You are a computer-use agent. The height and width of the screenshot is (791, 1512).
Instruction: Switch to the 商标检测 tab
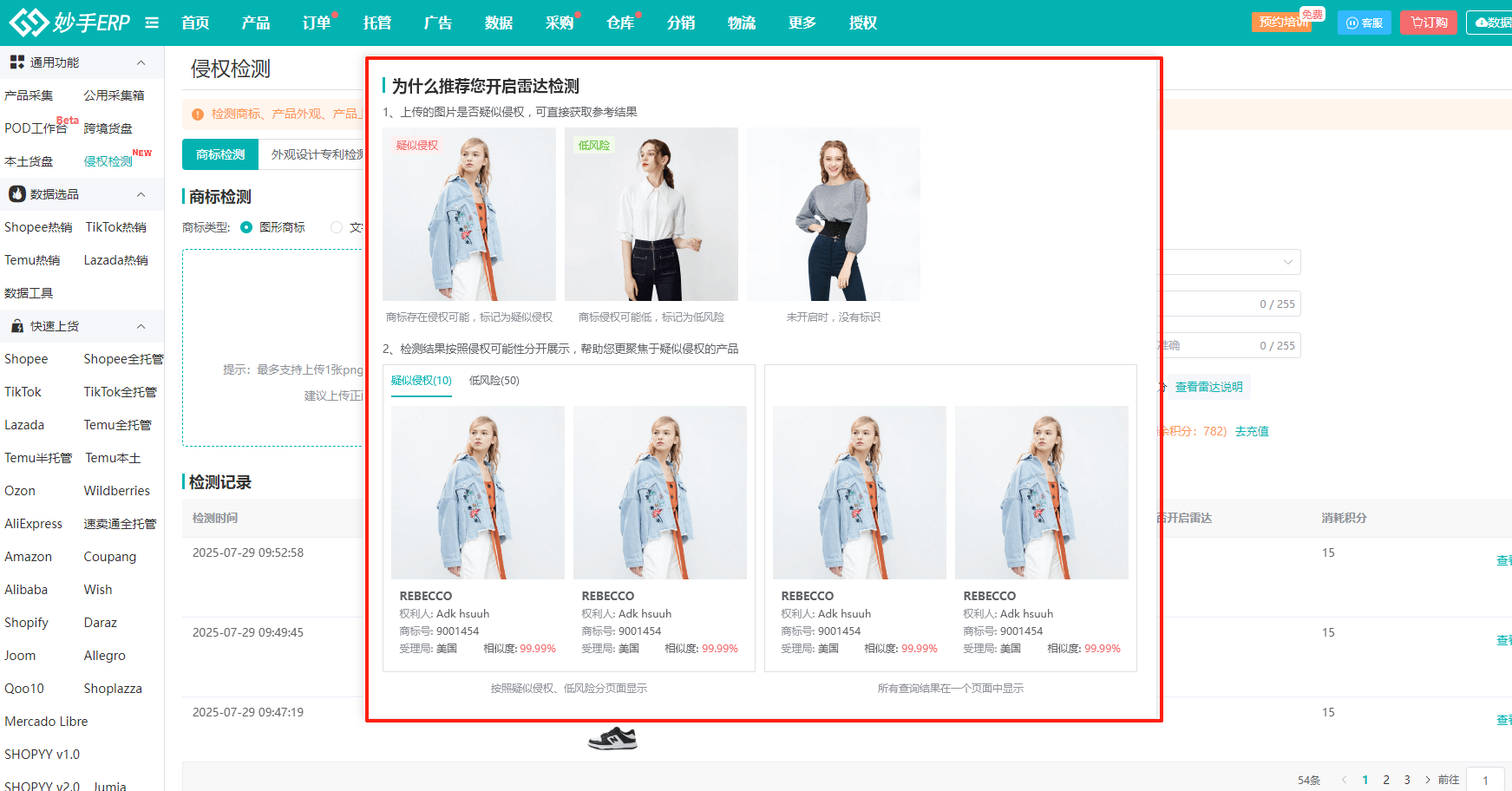tap(220, 154)
